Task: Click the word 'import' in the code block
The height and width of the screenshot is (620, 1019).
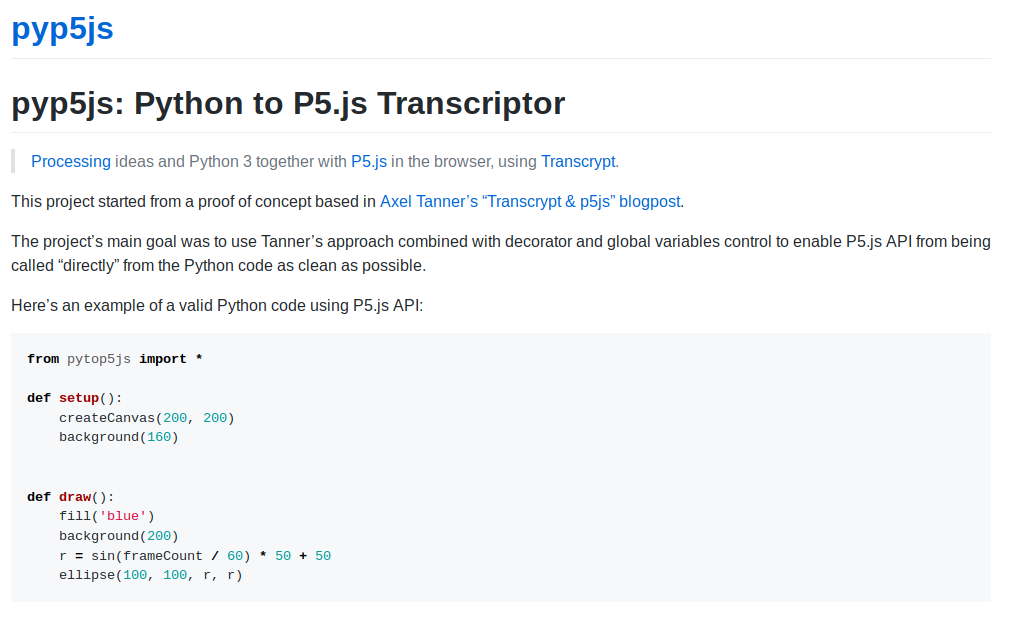Action: tap(162, 359)
